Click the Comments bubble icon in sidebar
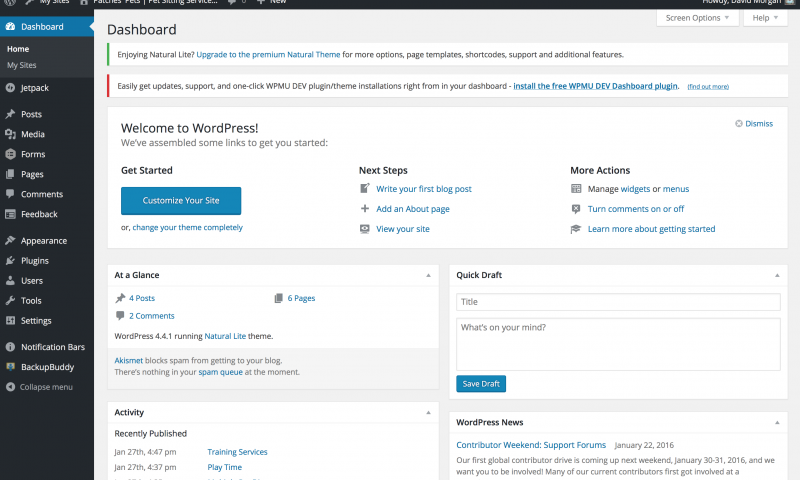800x480 pixels. click(10, 194)
